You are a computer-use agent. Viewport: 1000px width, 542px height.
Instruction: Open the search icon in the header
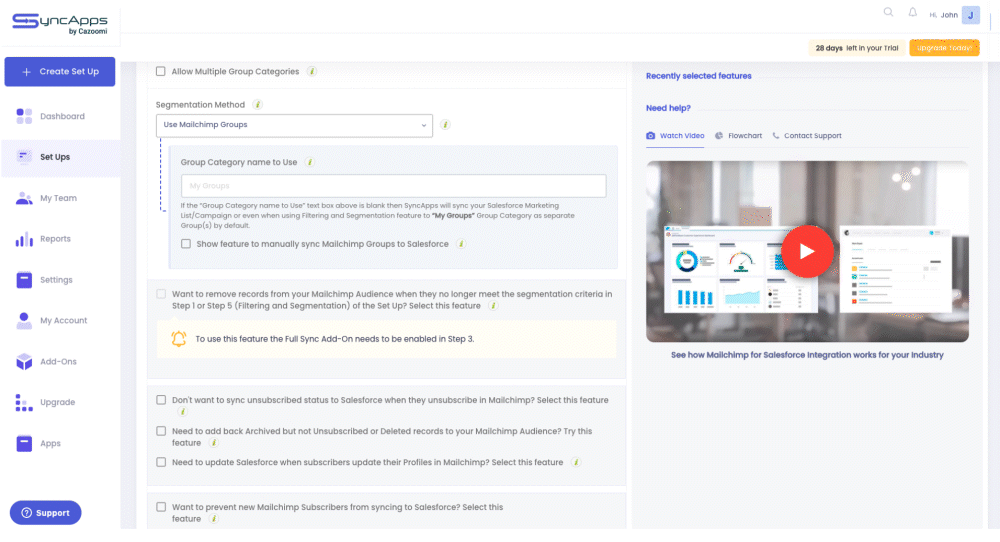click(x=888, y=12)
